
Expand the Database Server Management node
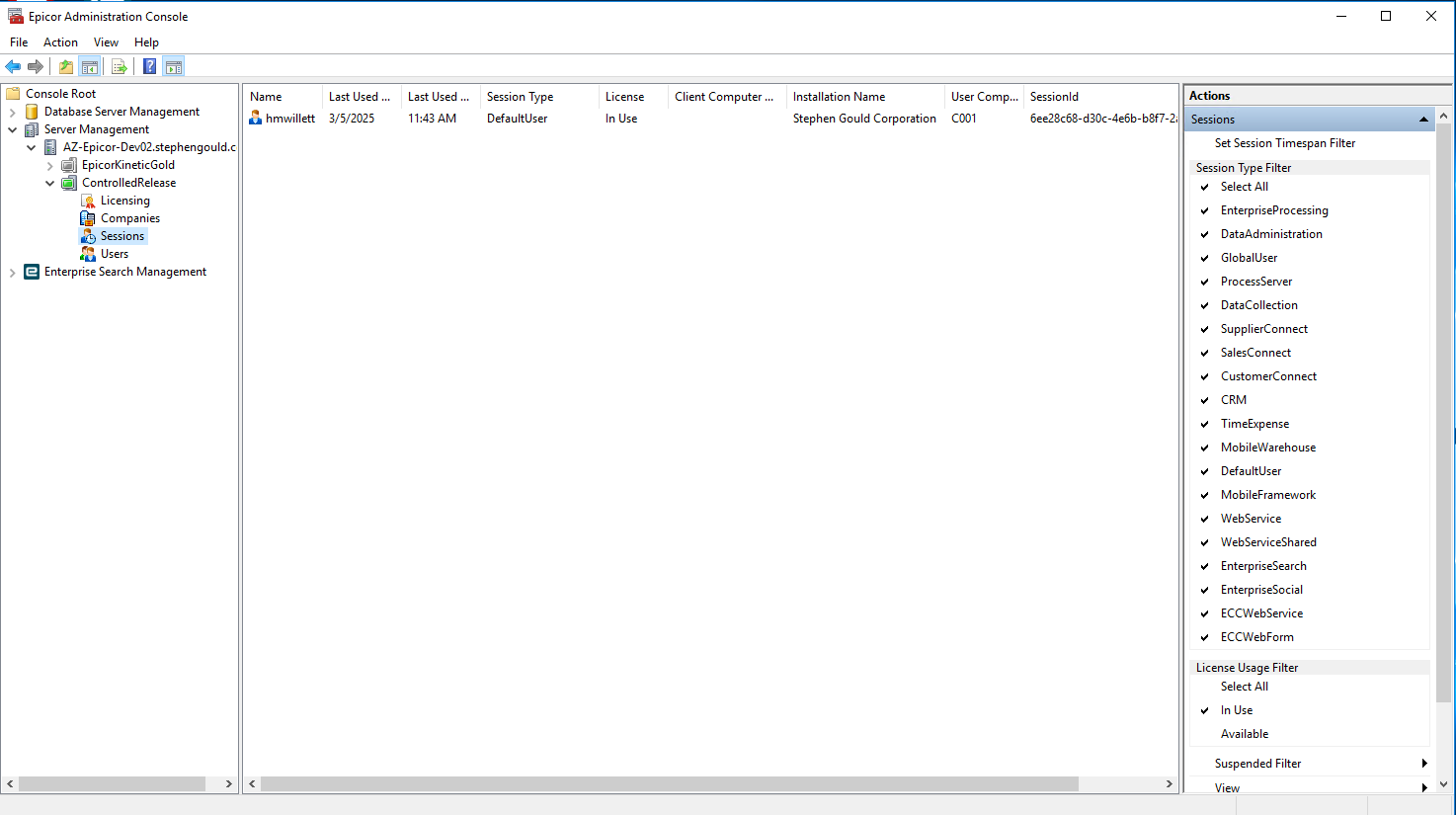click(x=12, y=113)
